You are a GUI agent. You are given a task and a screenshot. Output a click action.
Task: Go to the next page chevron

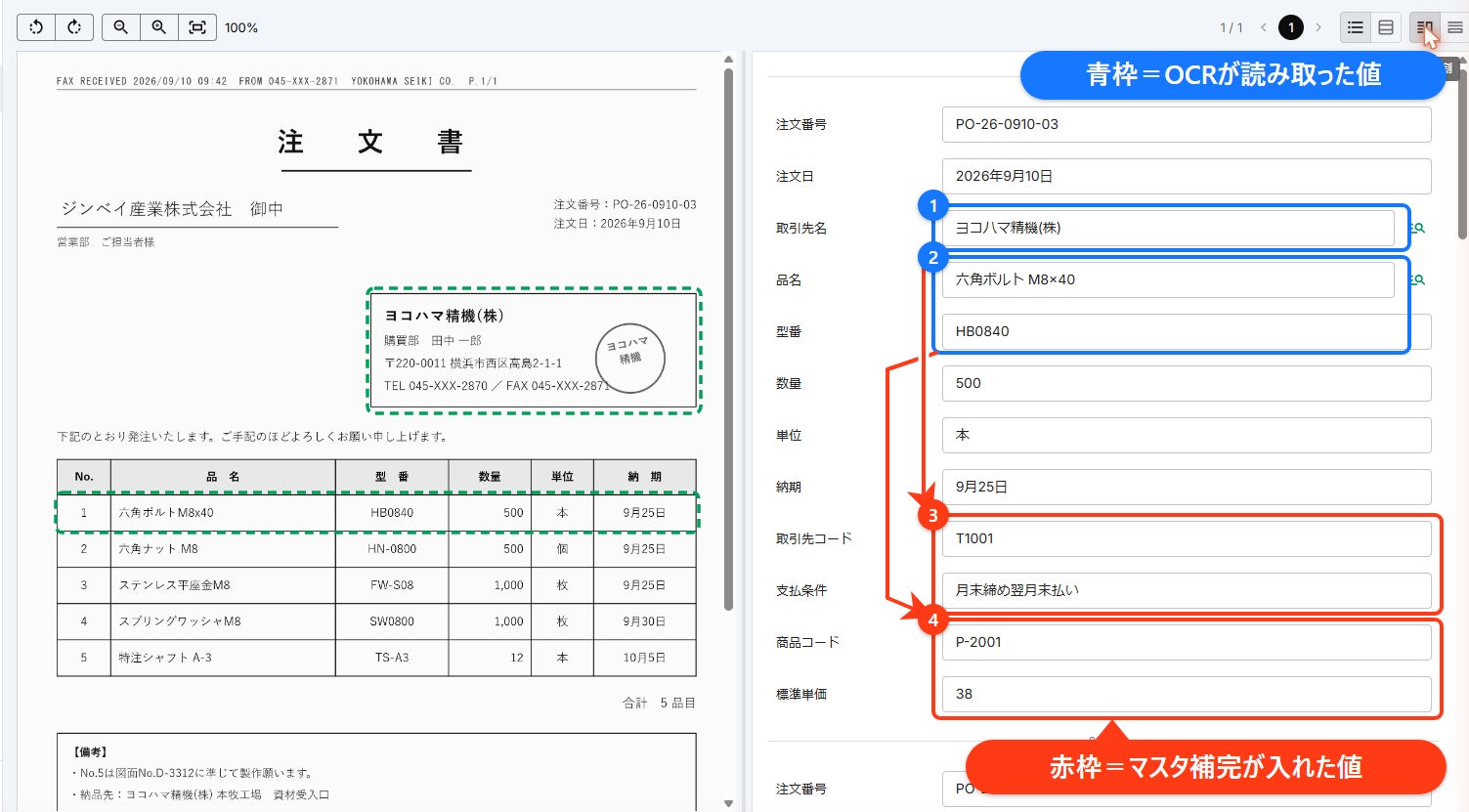pos(1318,27)
